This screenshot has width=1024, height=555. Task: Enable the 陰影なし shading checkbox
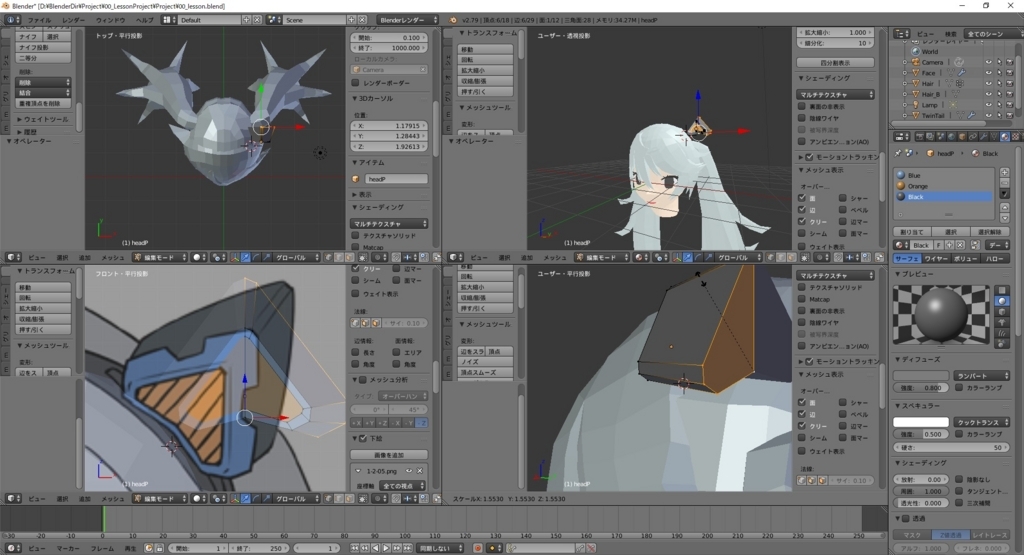(x=959, y=479)
